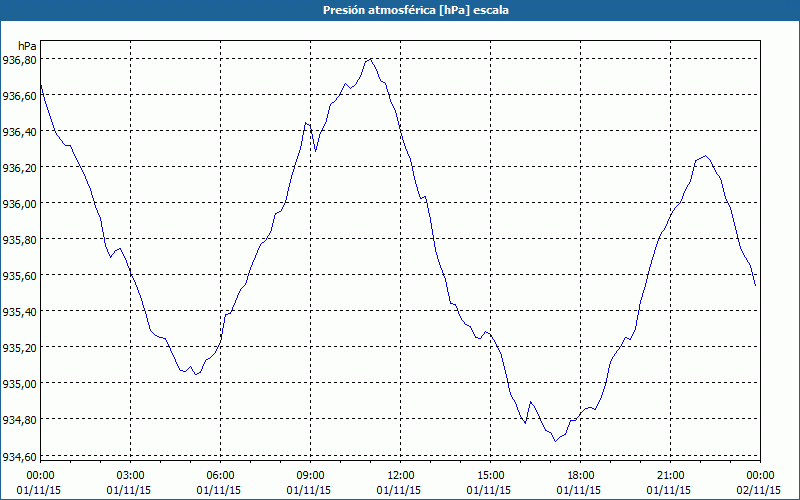Click the 09:00 time axis label
This screenshot has height=500, width=800.
(x=311, y=476)
